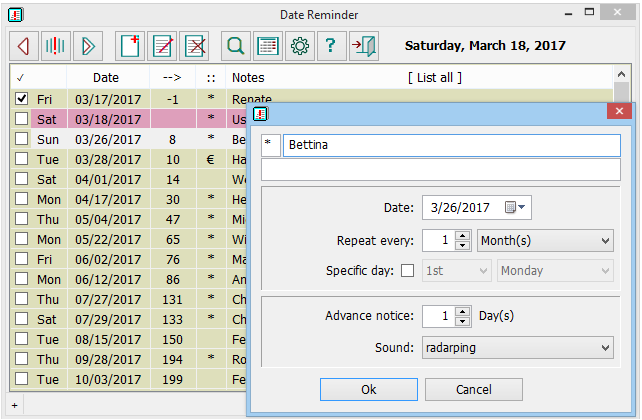Open the search magnifier tool
The width and height of the screenshot is (642, 420).
(236, 46)
